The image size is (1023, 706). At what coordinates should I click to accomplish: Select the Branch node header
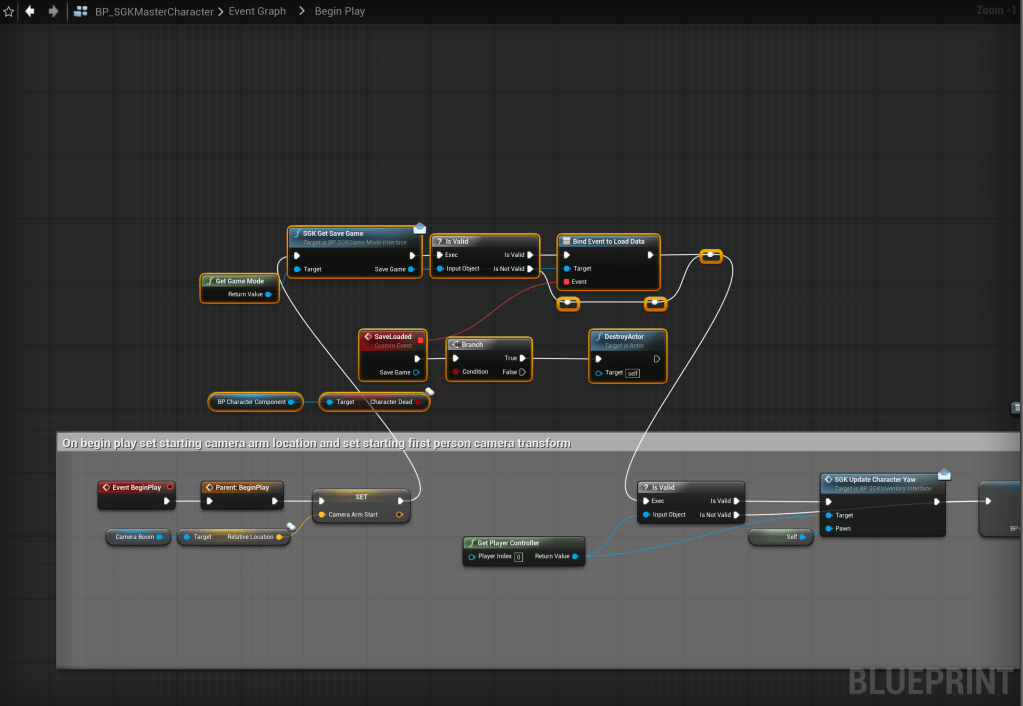(x=488, y=344)
